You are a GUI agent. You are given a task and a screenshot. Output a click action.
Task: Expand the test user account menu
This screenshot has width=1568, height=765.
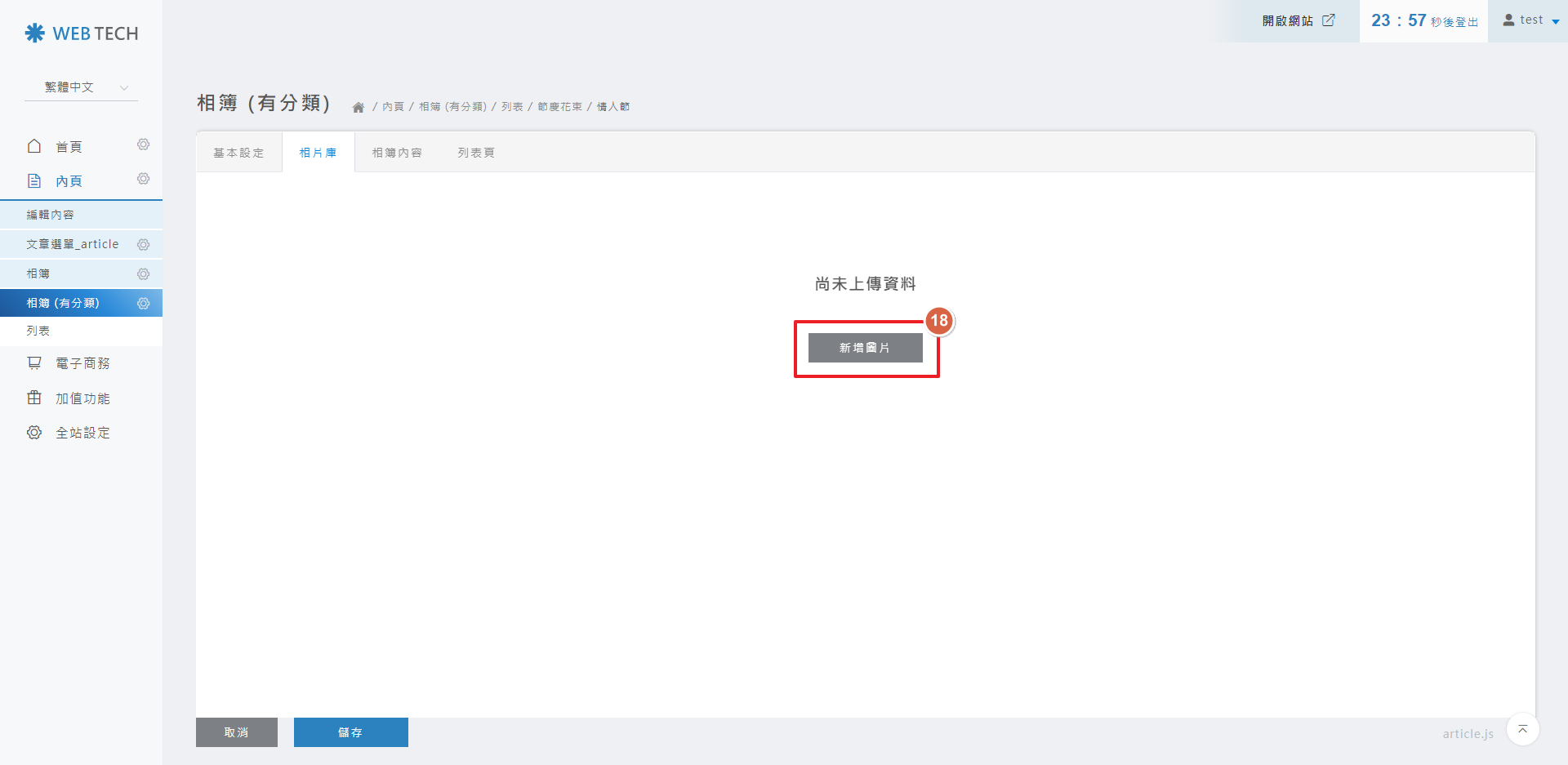(x=1530, y=20)
